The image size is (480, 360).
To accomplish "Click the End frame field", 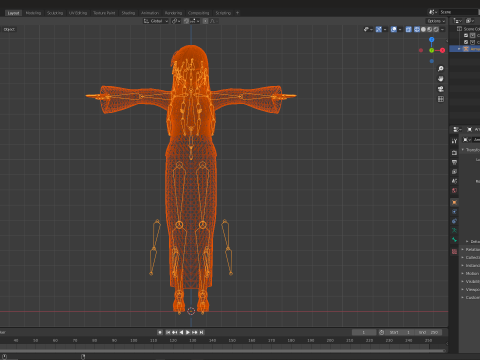I will [x=428, y=332].
